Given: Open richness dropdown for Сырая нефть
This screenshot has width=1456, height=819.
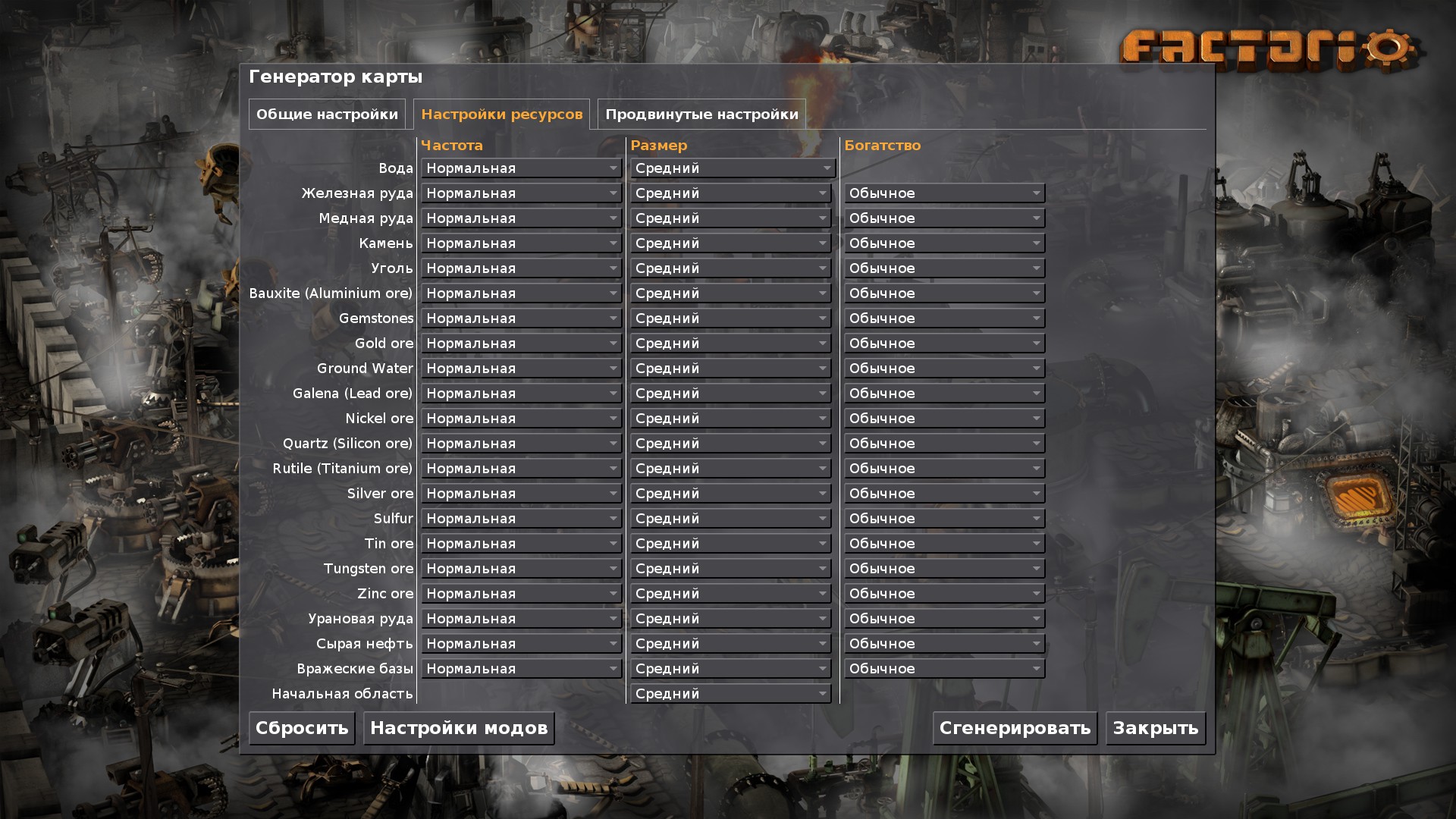Looking at the screenshot, I should click(941, 643).
